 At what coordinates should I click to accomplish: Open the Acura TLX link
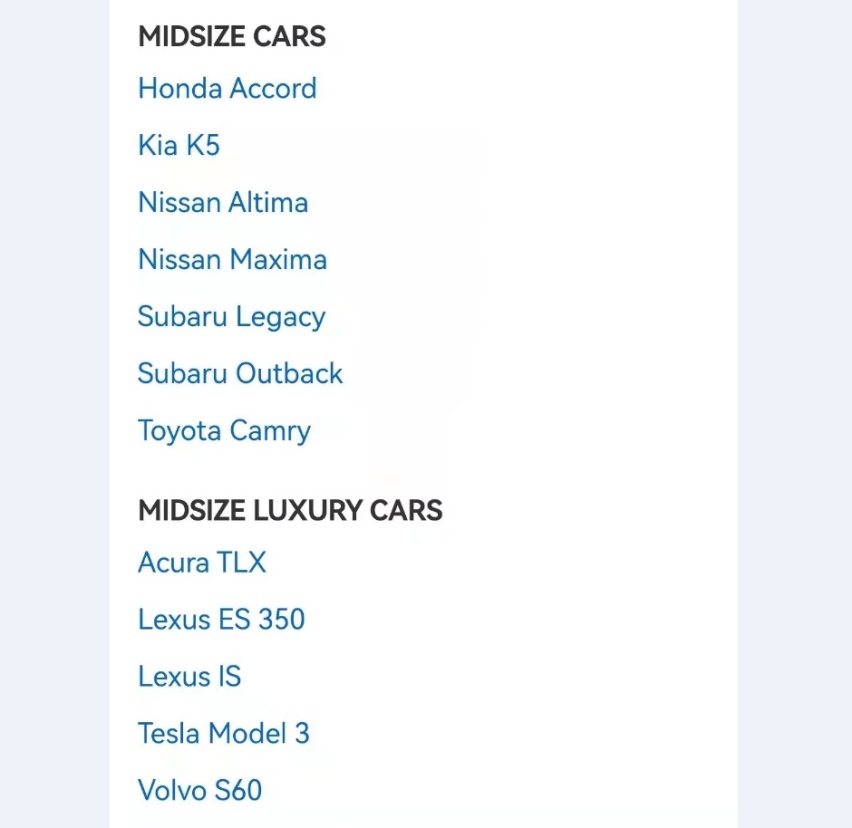tap(202, 562)
